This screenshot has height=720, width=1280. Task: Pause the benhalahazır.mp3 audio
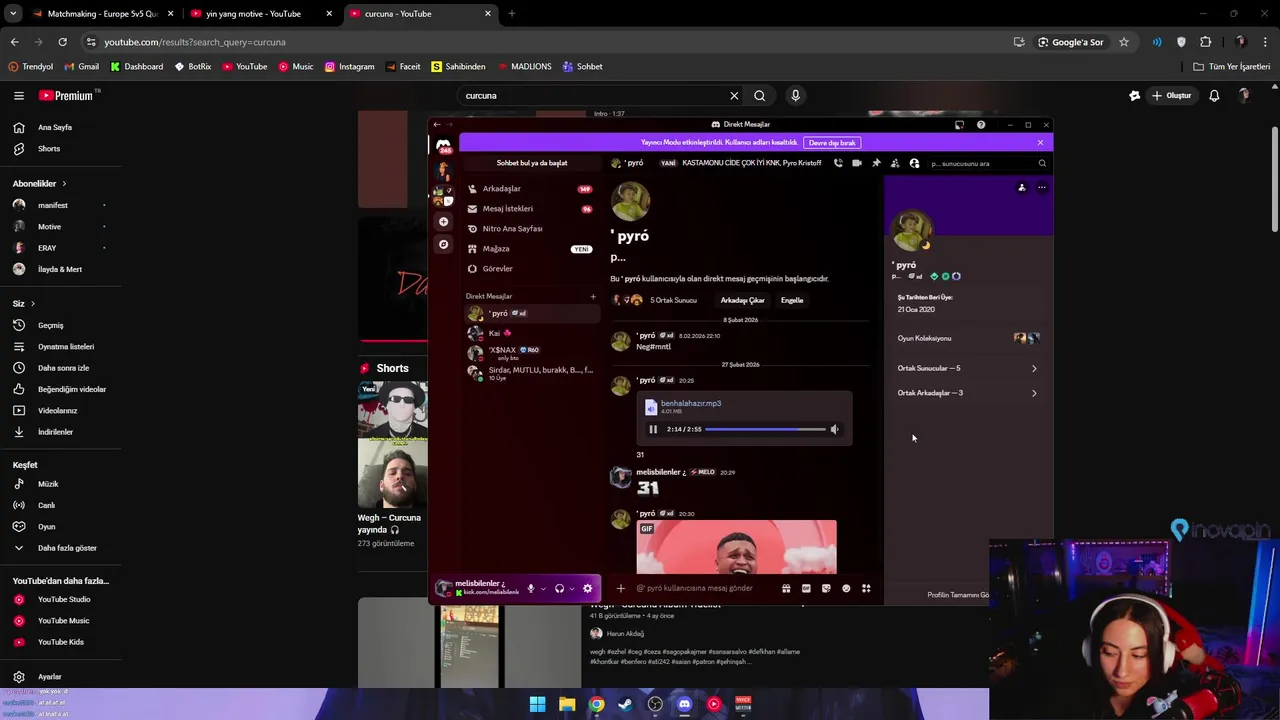click(x=653, y=429)
